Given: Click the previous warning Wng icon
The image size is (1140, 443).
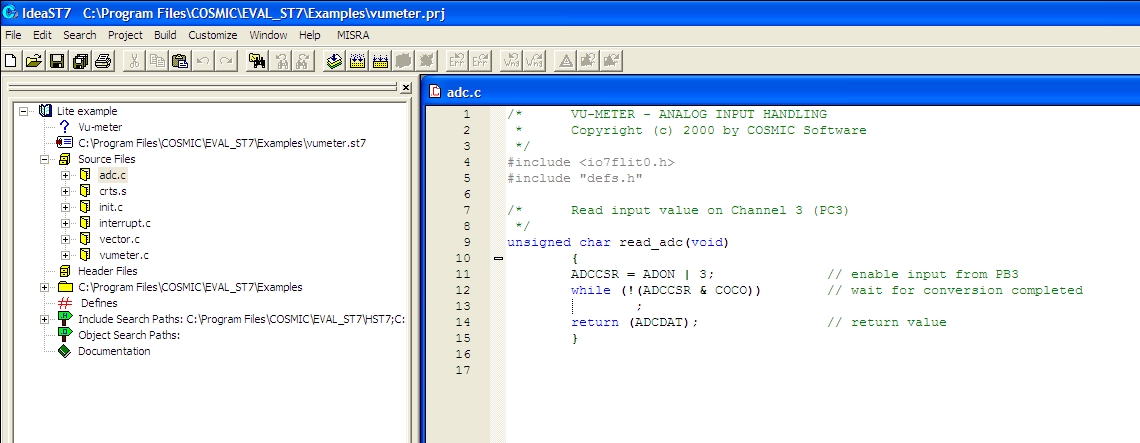Looking at the screenshot, I should click(x=511, y=61).
